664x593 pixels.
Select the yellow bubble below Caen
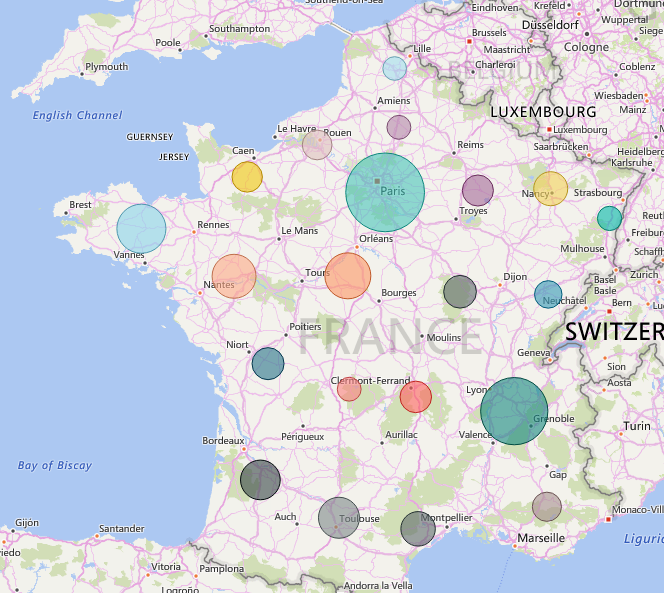[x=247, y=177]
